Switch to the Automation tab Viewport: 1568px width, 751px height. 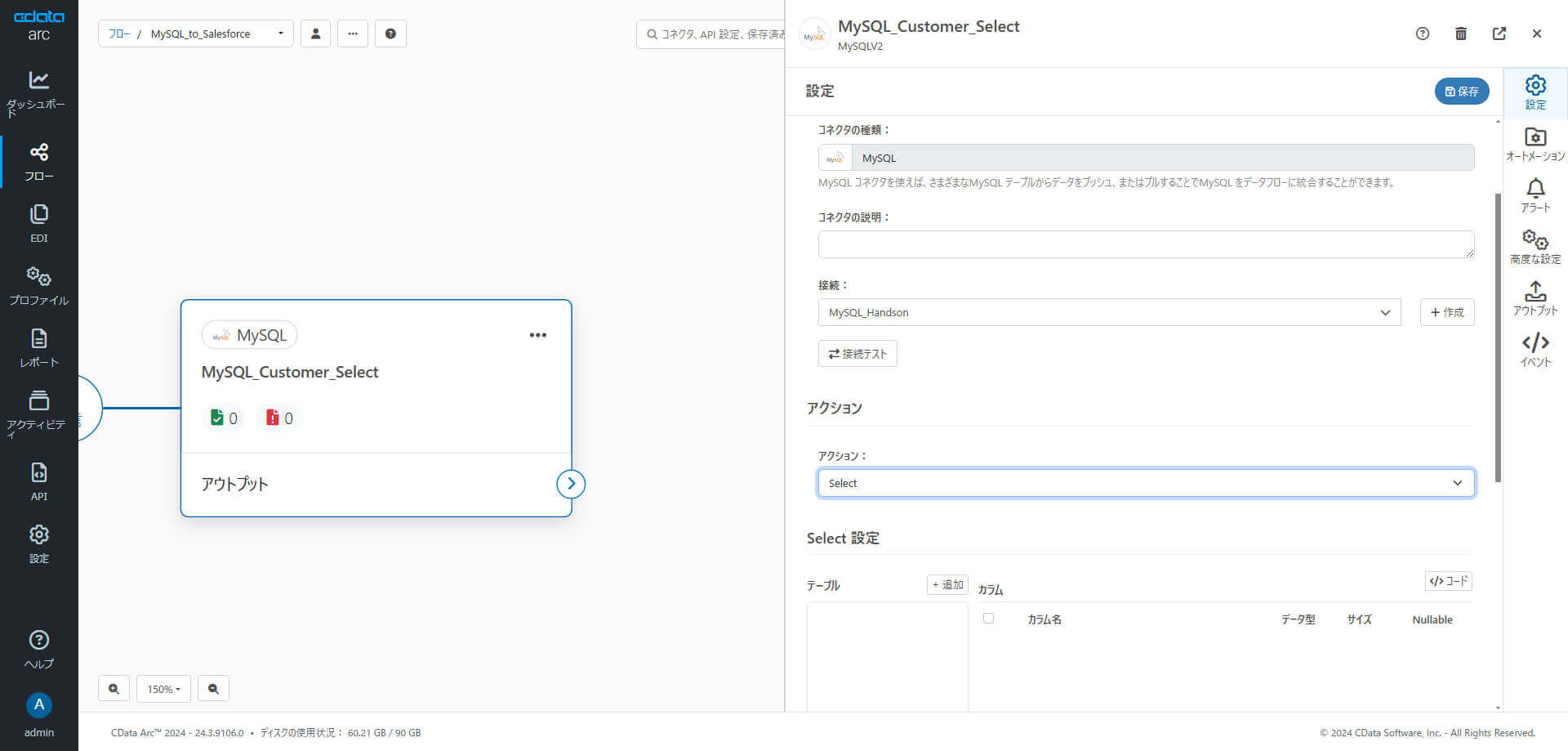pos(1535,144)
